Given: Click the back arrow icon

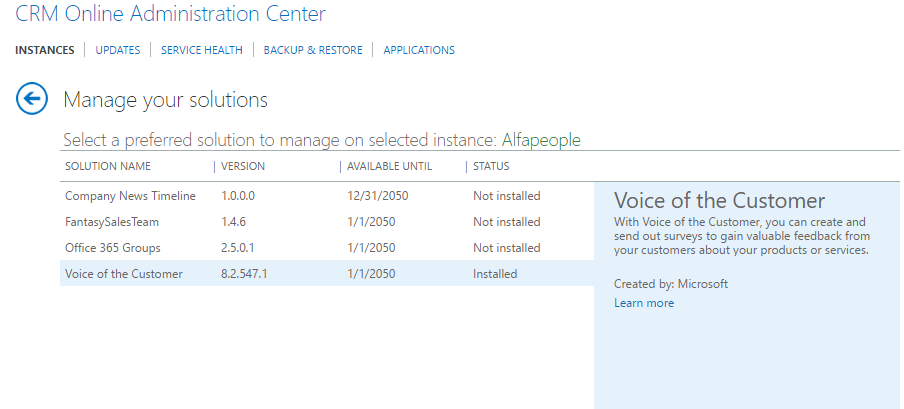Looking at the screenshot, I should click(x=32, y=99).
